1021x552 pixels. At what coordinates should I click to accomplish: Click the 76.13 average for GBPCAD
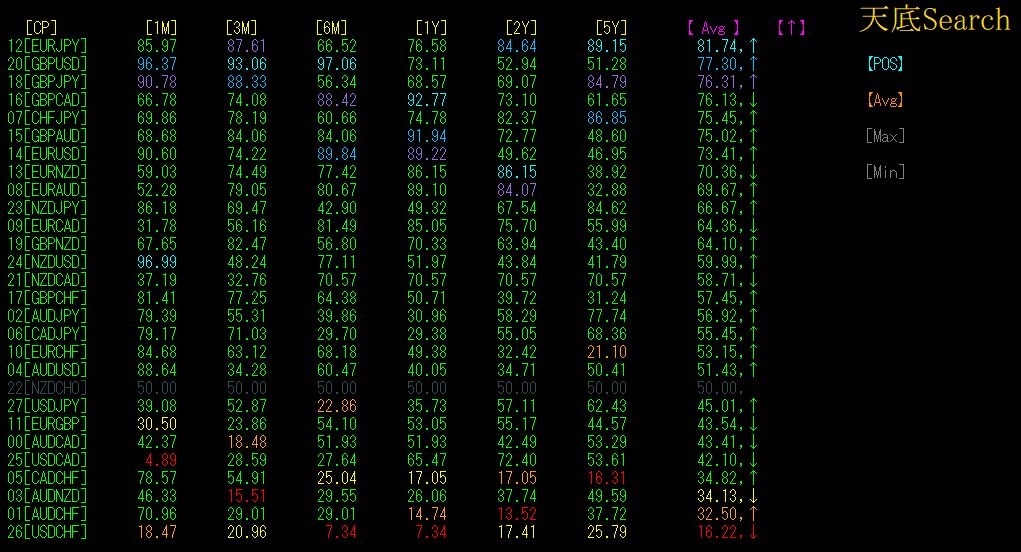[717, 100]
